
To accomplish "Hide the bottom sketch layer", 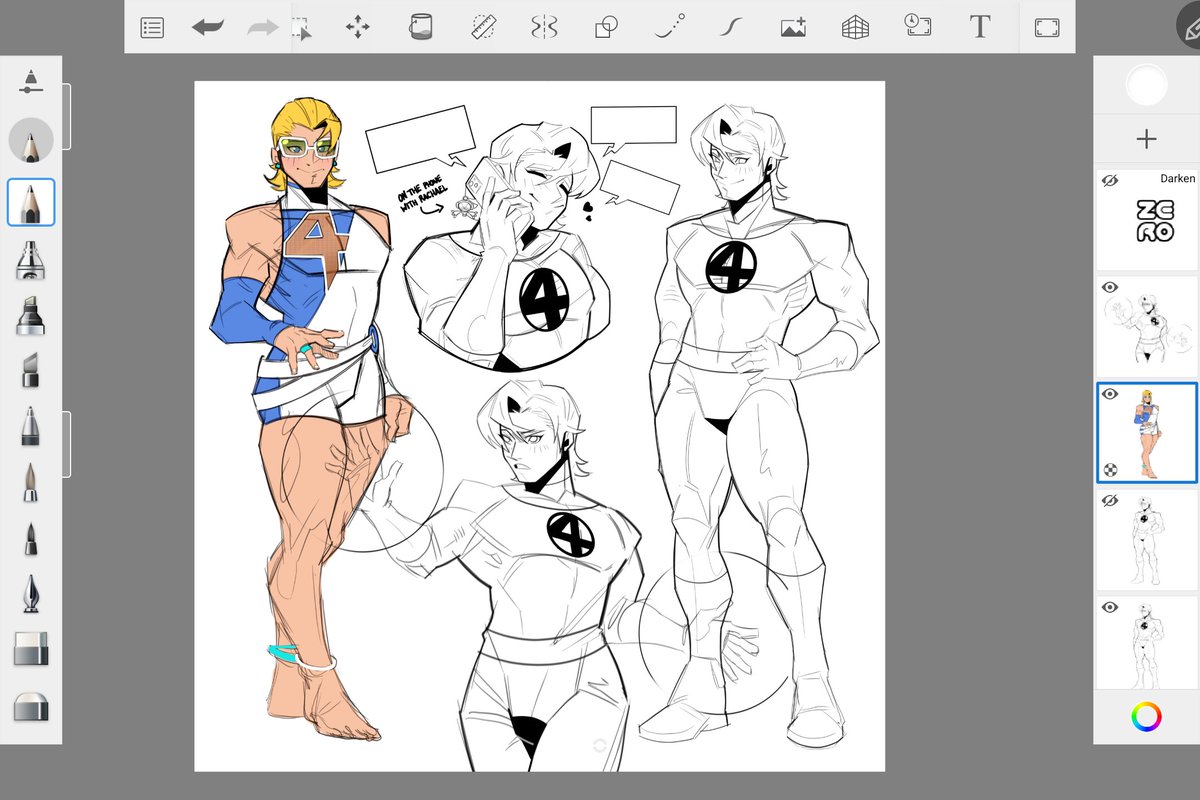I will point(1109,607).
